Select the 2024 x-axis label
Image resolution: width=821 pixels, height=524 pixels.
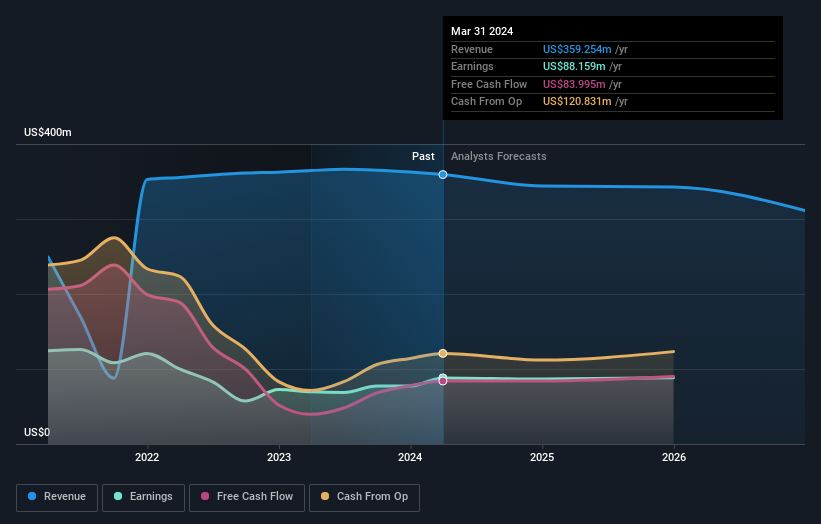[x=410, y=457]
